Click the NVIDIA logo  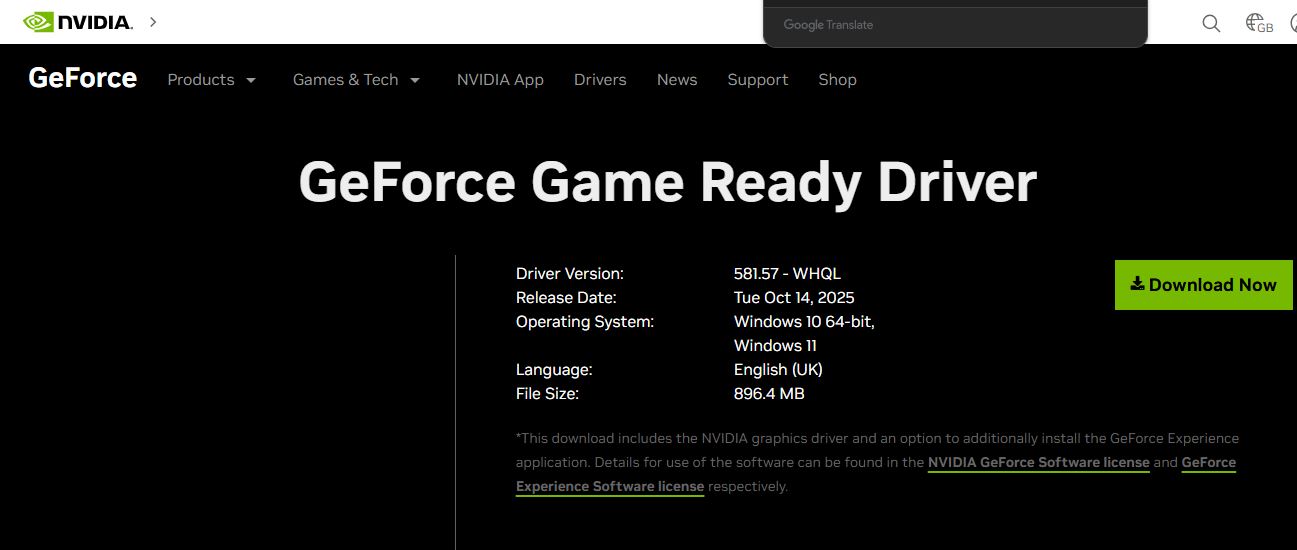[77, 22]
